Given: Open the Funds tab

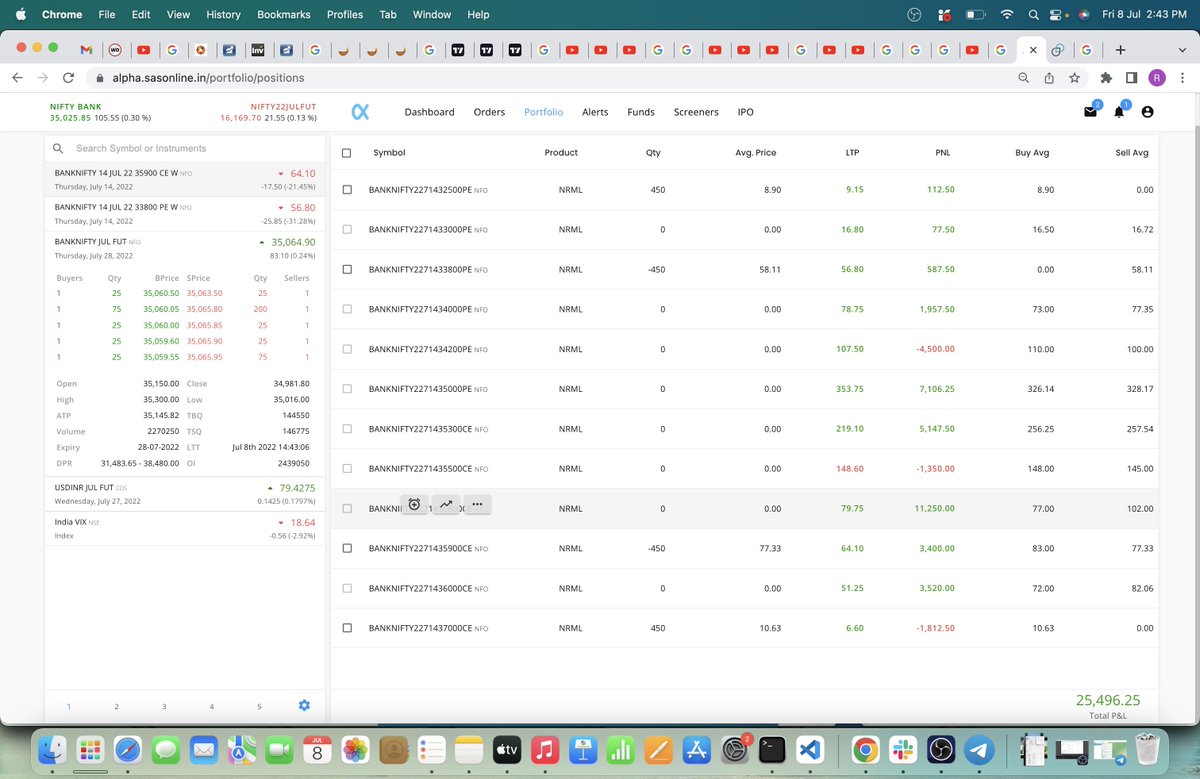Looking at the screenshot, I should click(641, 112).
